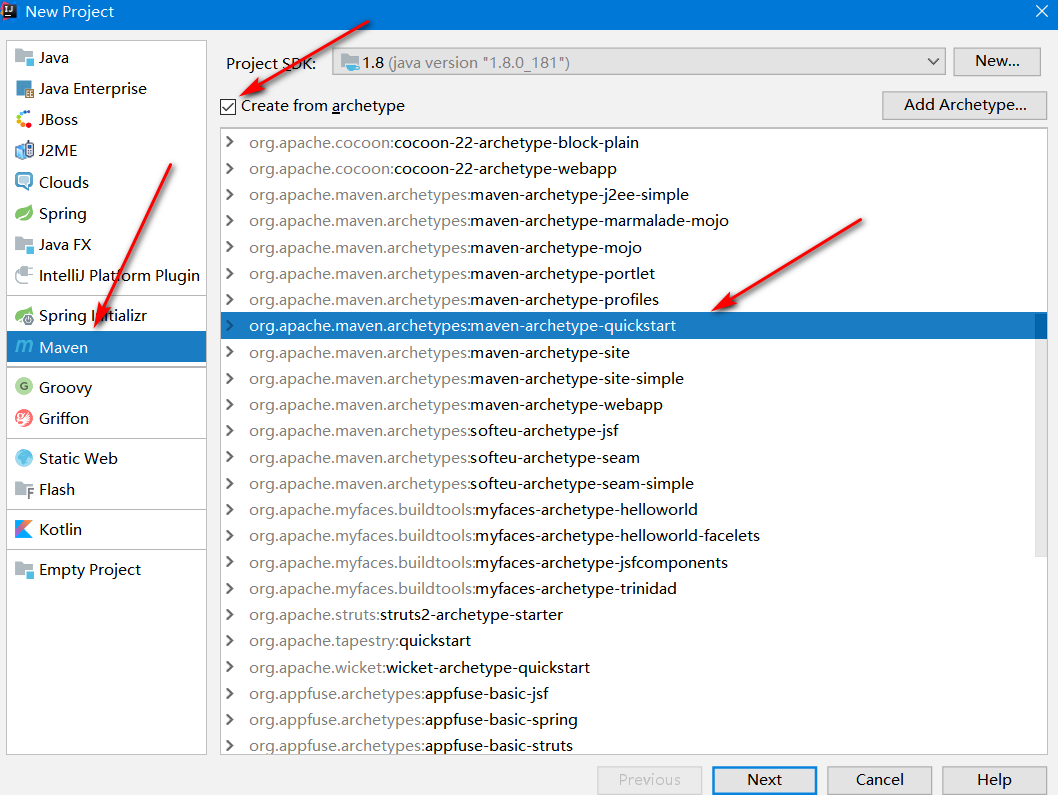Select Java in project type list
The image size is (1058, 795).
(107, 57)
